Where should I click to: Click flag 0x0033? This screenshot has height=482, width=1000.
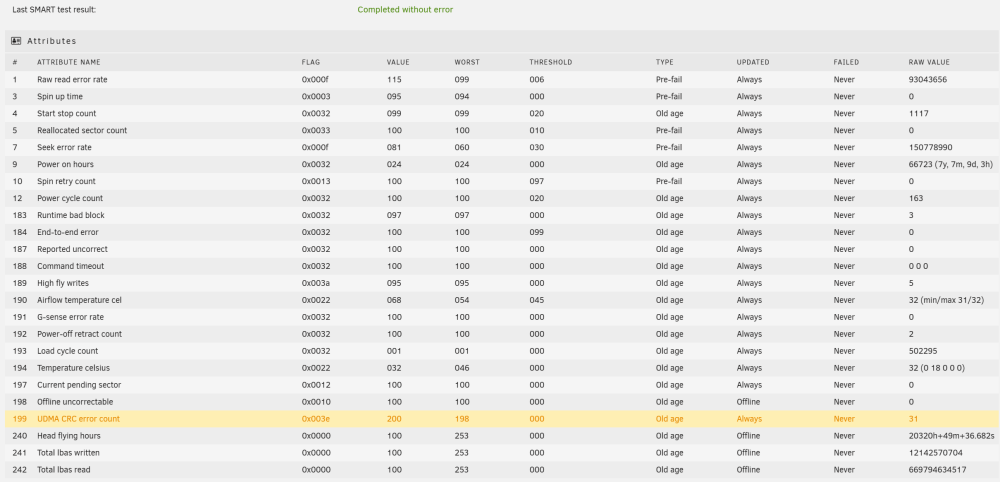click(316, 130)
